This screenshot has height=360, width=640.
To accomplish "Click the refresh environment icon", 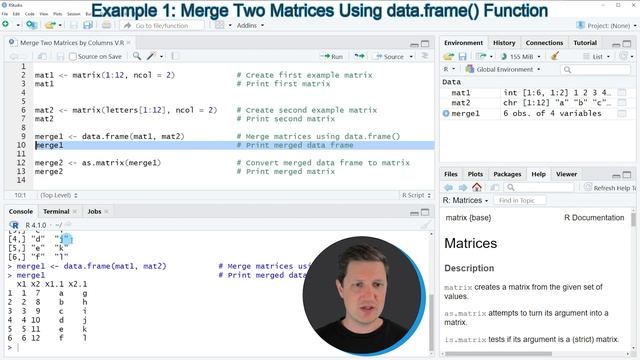I will tap(623, 56).
